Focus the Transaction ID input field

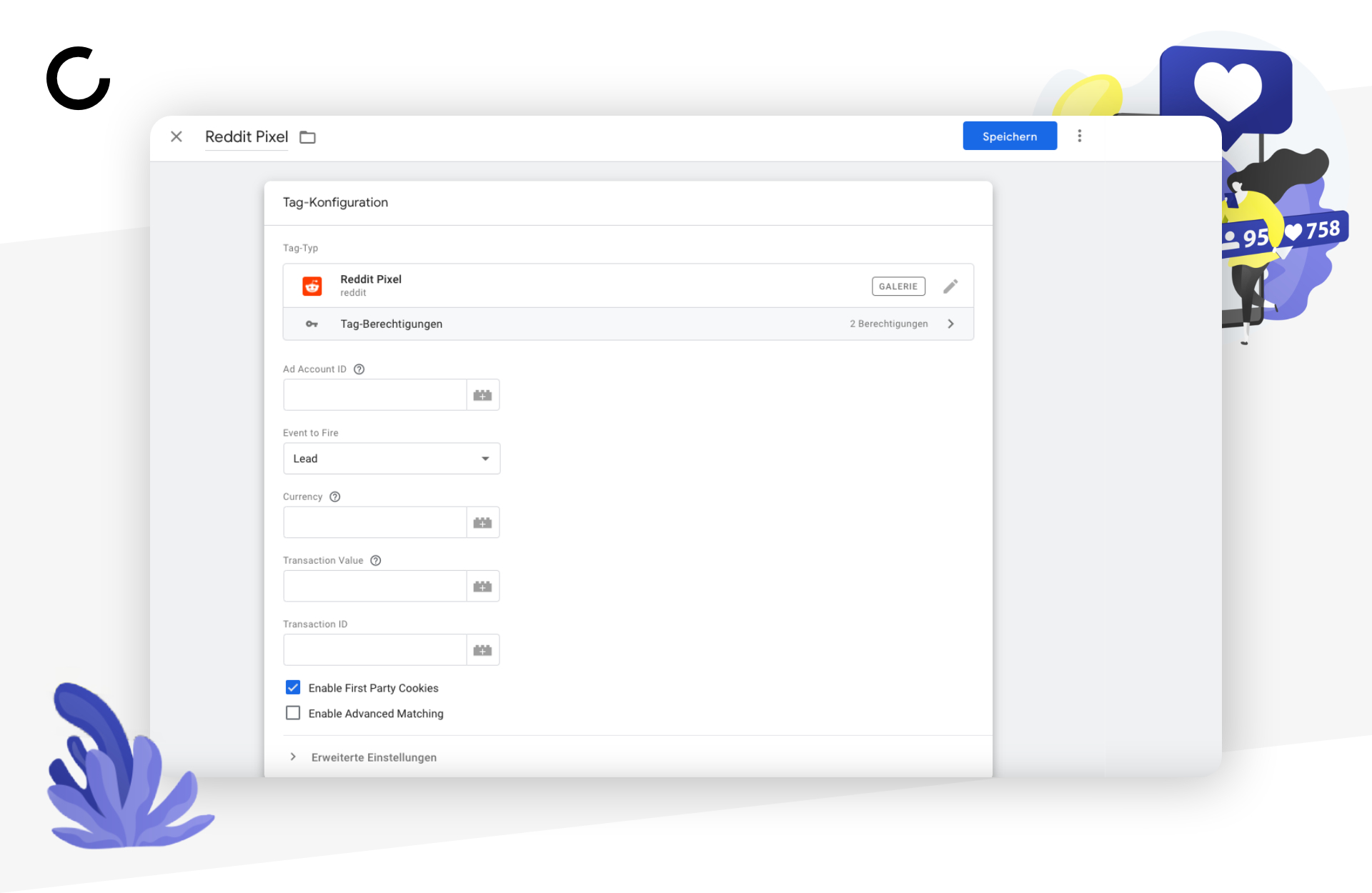(375, 650)
